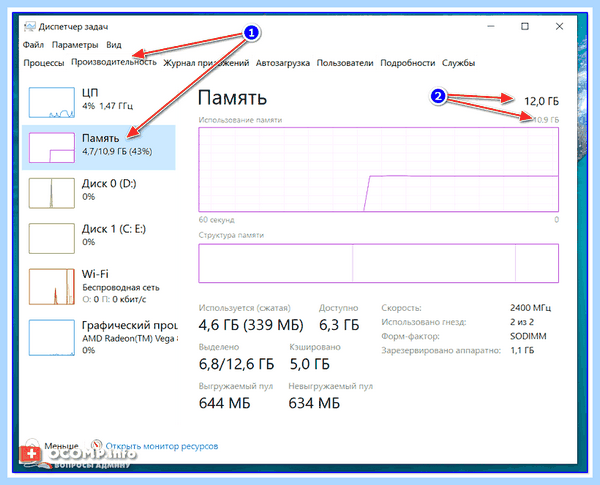This screenshot has height=485, width=600.
Task: Click the Task Manager title bar icon
Action: point(29,27)
